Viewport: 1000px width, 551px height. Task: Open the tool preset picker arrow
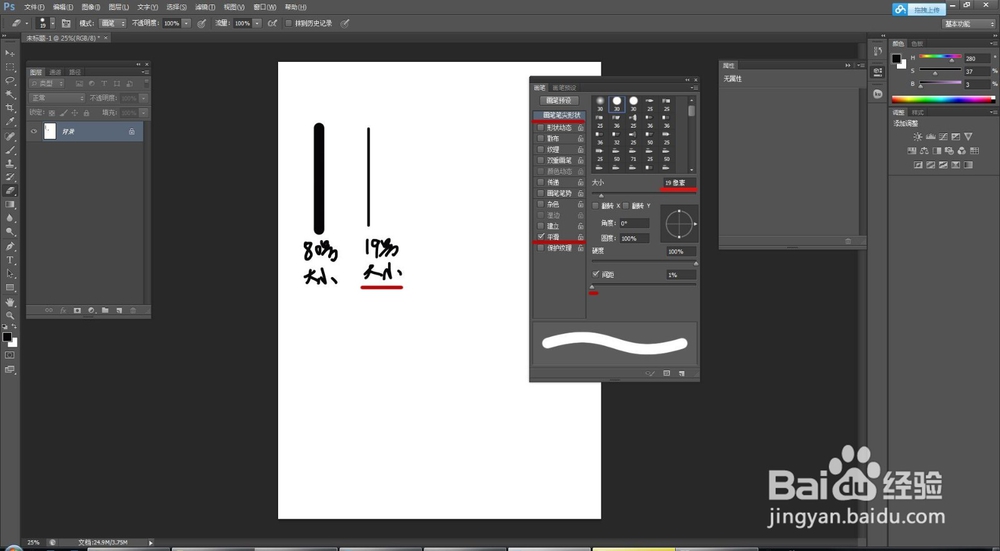point(27,24)
